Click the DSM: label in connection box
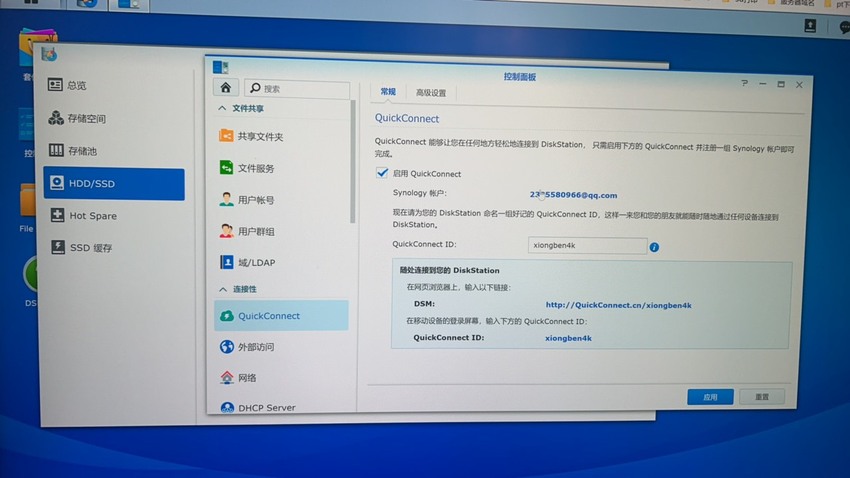 pyautogui.click(x=424, y=304)
